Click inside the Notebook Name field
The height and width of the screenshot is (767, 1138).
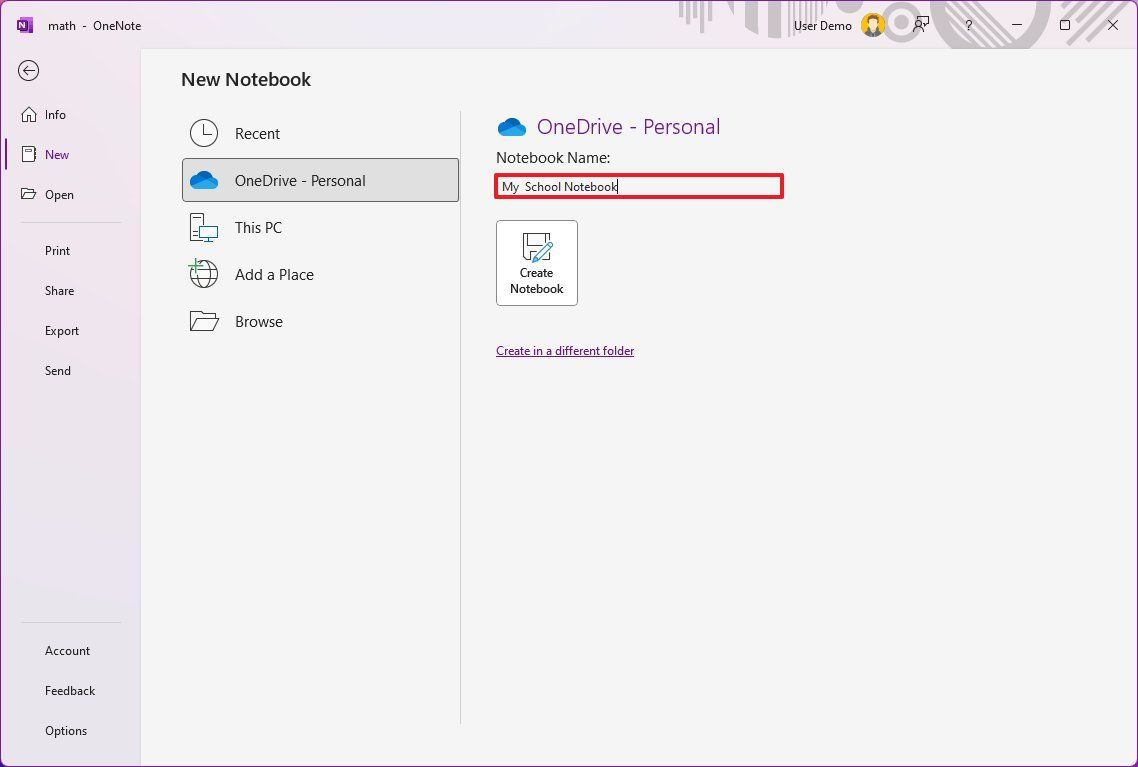pyautogui.click(x=639, y=186)
